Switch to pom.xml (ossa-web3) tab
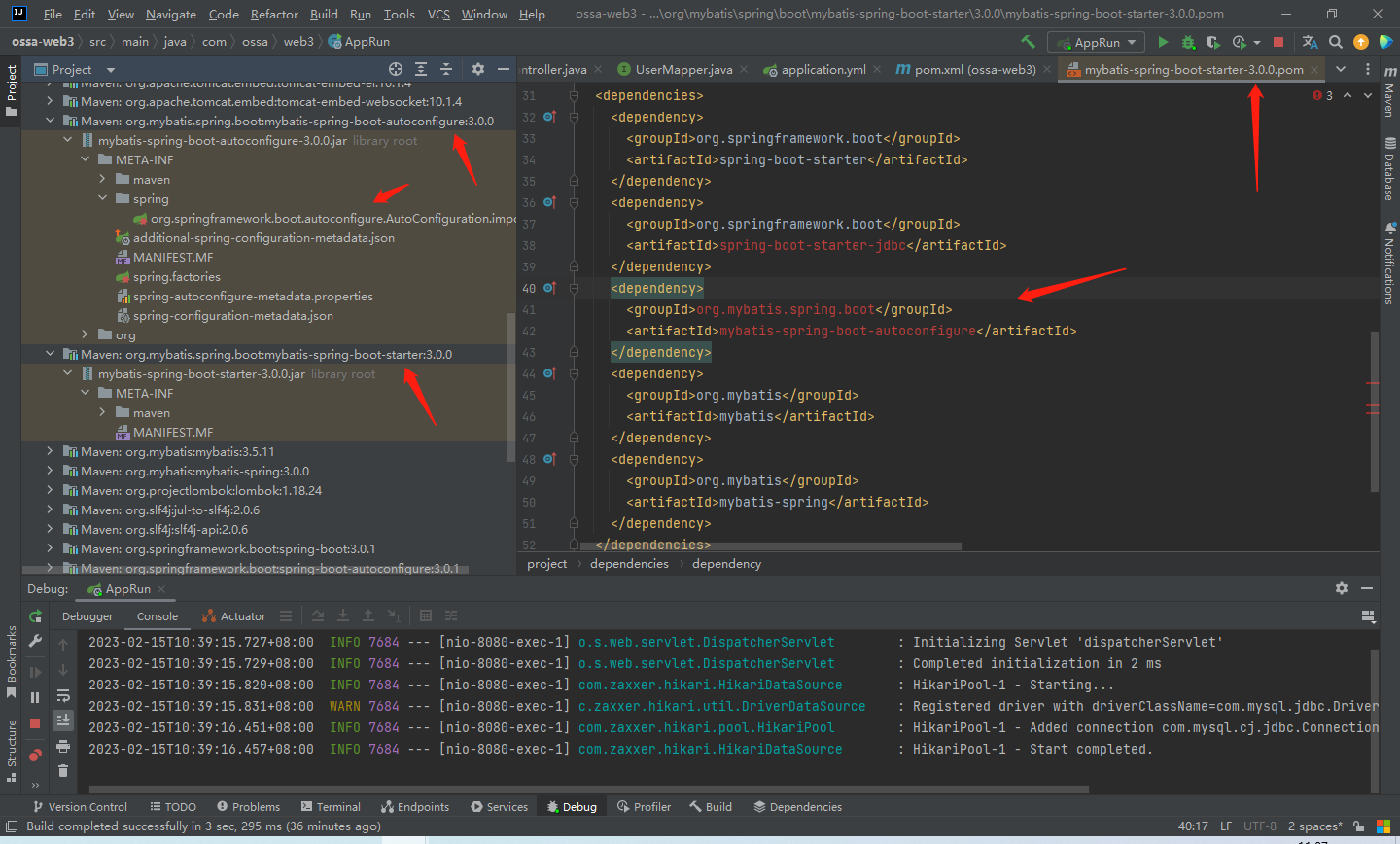 point(974,69)
